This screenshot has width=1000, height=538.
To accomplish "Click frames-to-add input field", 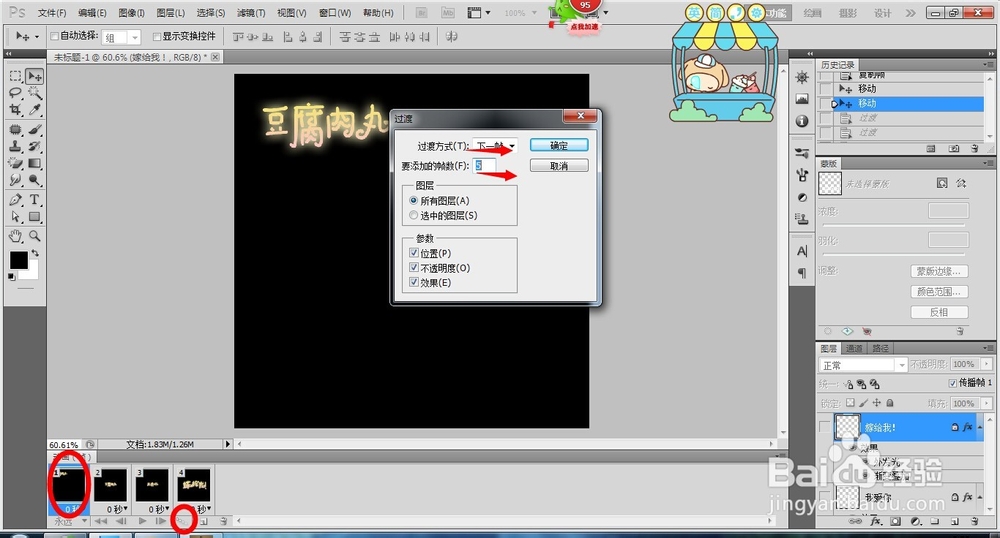I will (x=484, y=166).
